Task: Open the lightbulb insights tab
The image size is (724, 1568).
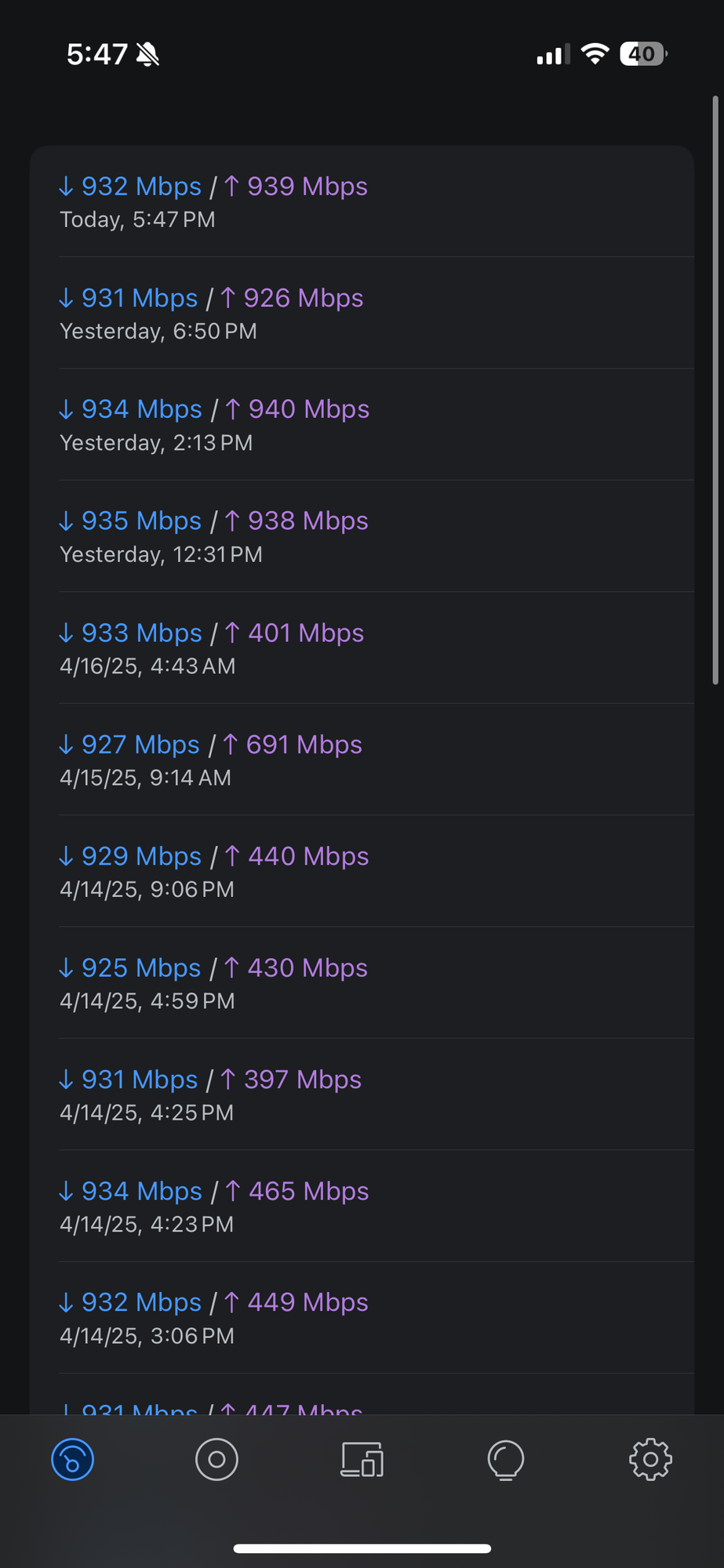Action: pos(506,1460)
